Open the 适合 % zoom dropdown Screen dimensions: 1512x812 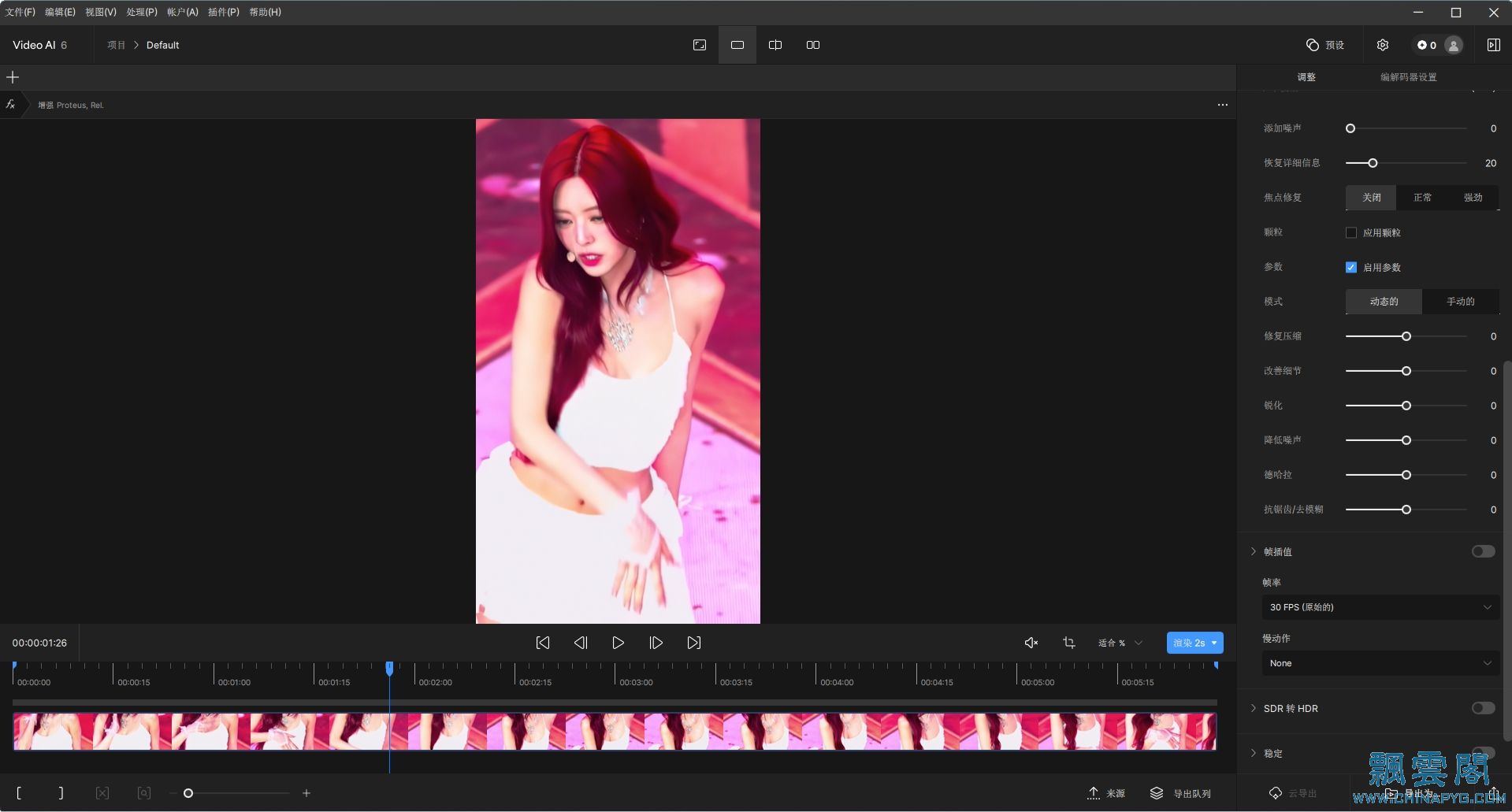[1120, 643]
